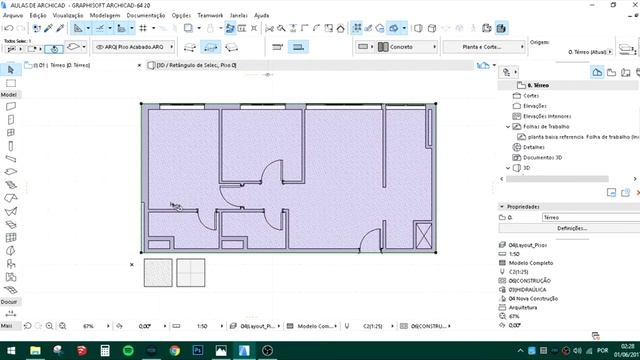
Task: Open the Guide Lines dropdown arrow
Action: click(88, 28)
